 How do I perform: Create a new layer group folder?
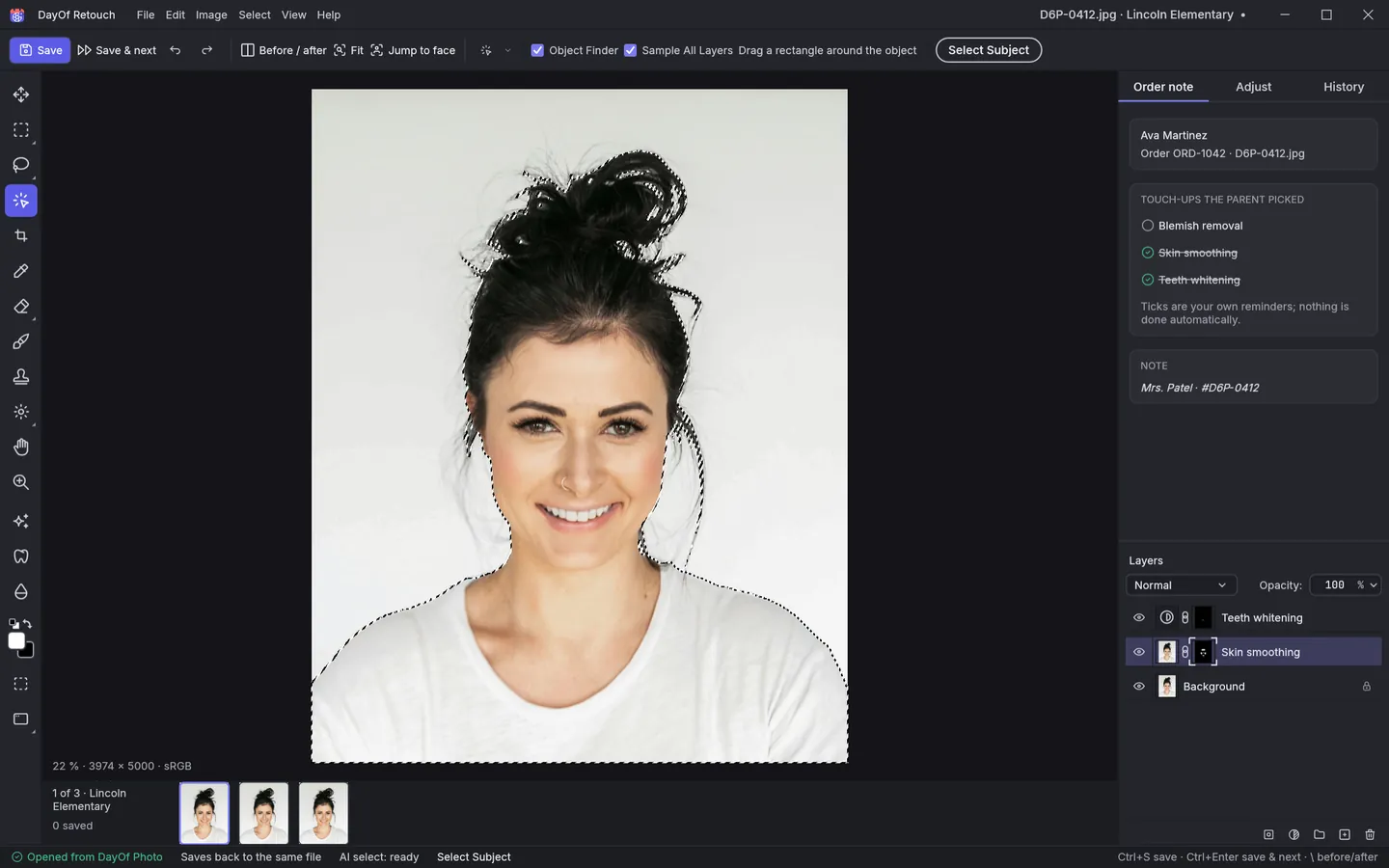(1320, 834)
